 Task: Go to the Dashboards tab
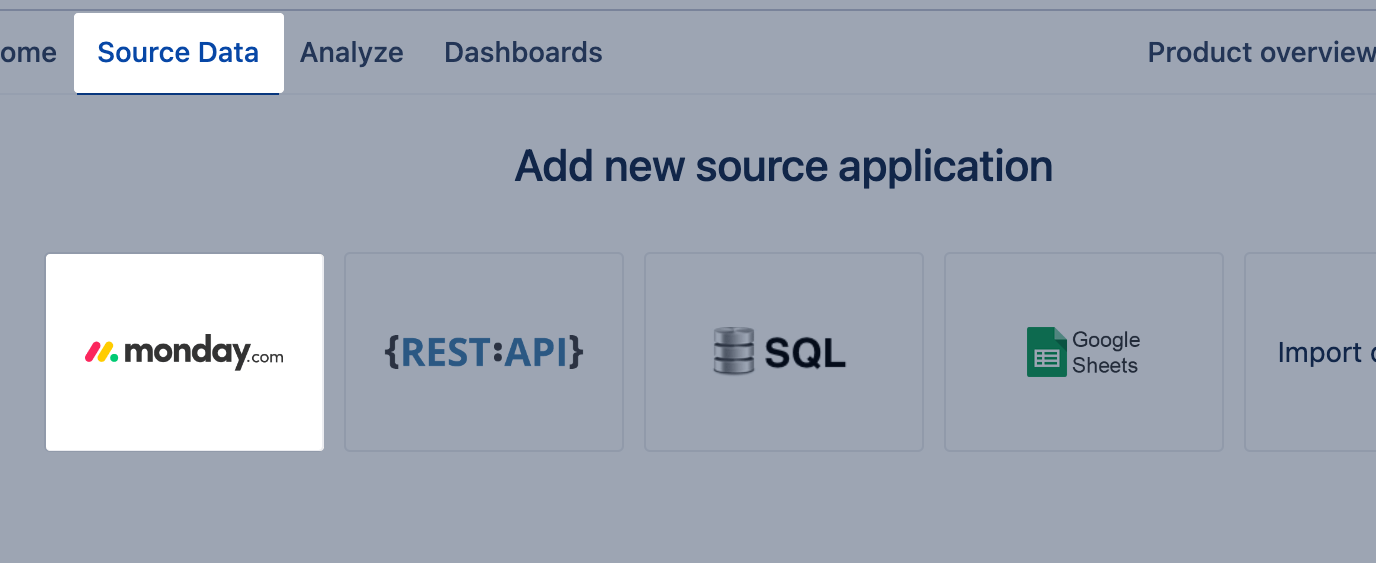click(523, 53)
